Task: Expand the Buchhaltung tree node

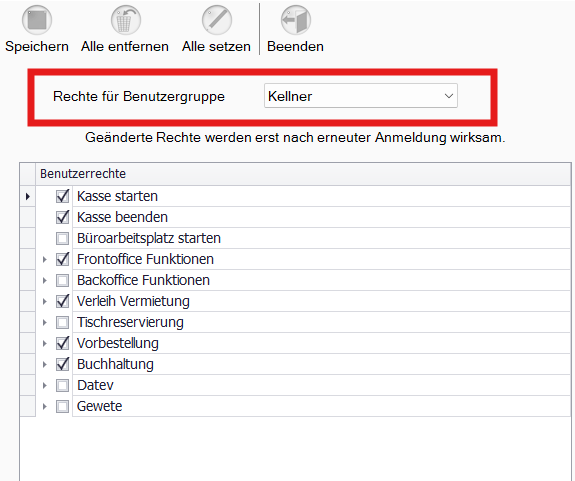Action: pyautogui.click(x=45, y=364)
